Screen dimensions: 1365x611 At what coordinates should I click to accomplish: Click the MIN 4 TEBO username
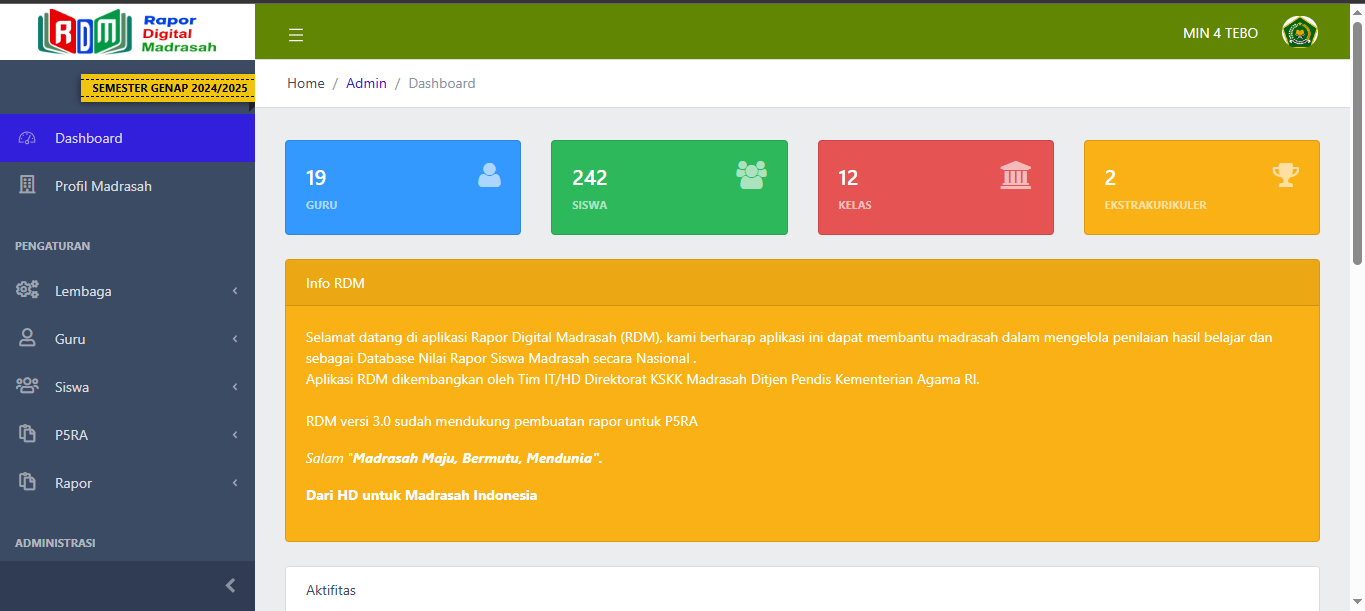[1220, 33]
